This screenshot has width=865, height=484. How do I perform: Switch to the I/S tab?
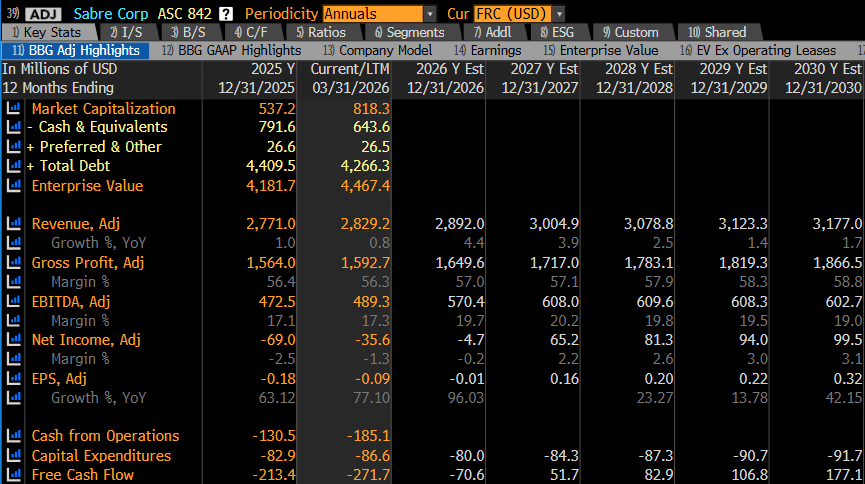pos(126,33)
